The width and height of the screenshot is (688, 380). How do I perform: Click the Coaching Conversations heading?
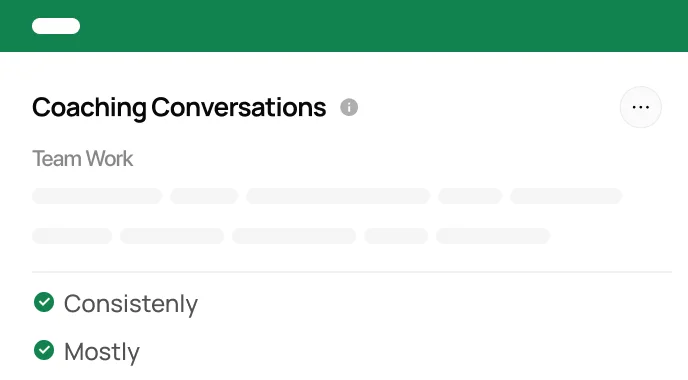pyautogui.click(x=179, y=108)
